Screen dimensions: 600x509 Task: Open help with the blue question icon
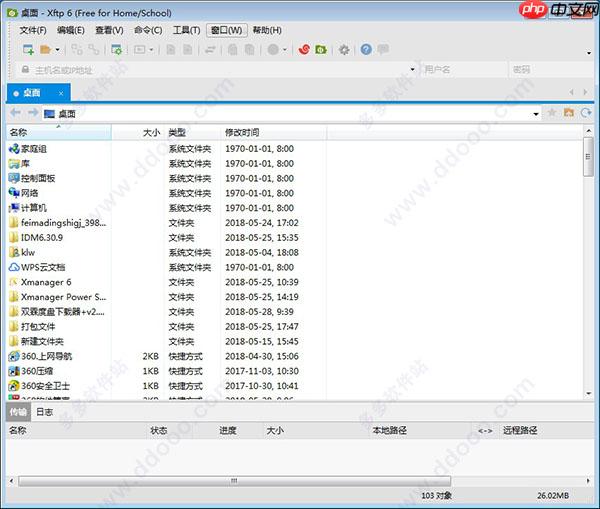366,49
